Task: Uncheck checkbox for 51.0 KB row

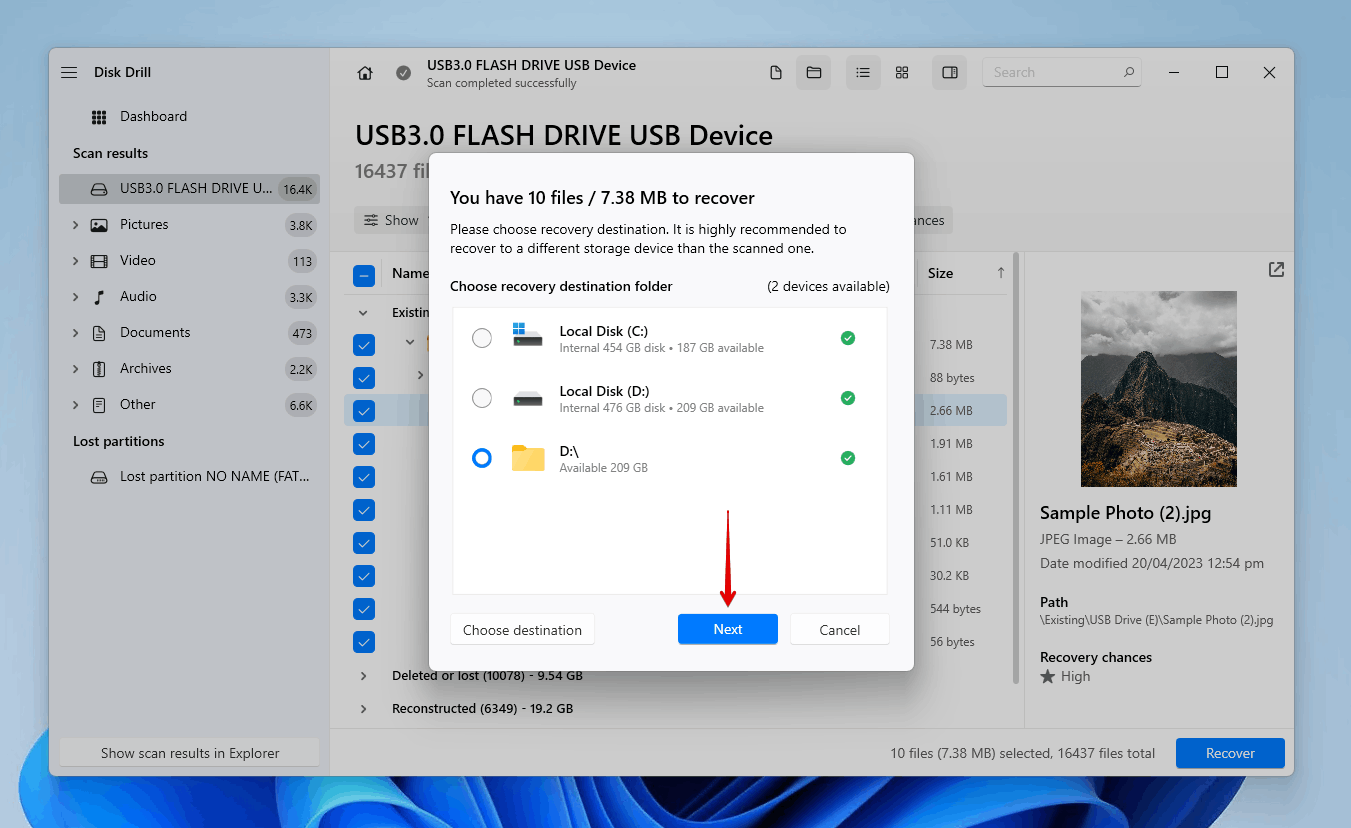Action: [x=364, y=543]
